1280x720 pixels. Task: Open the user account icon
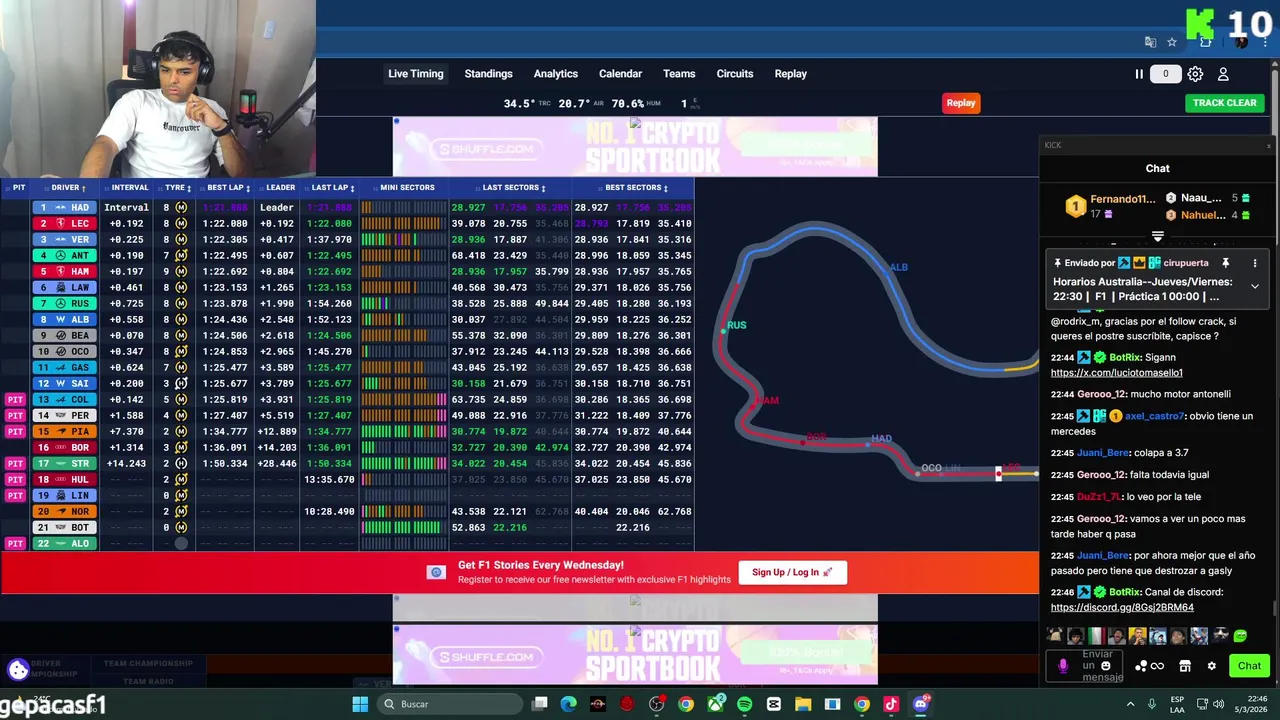click(x=1223, y=74)
